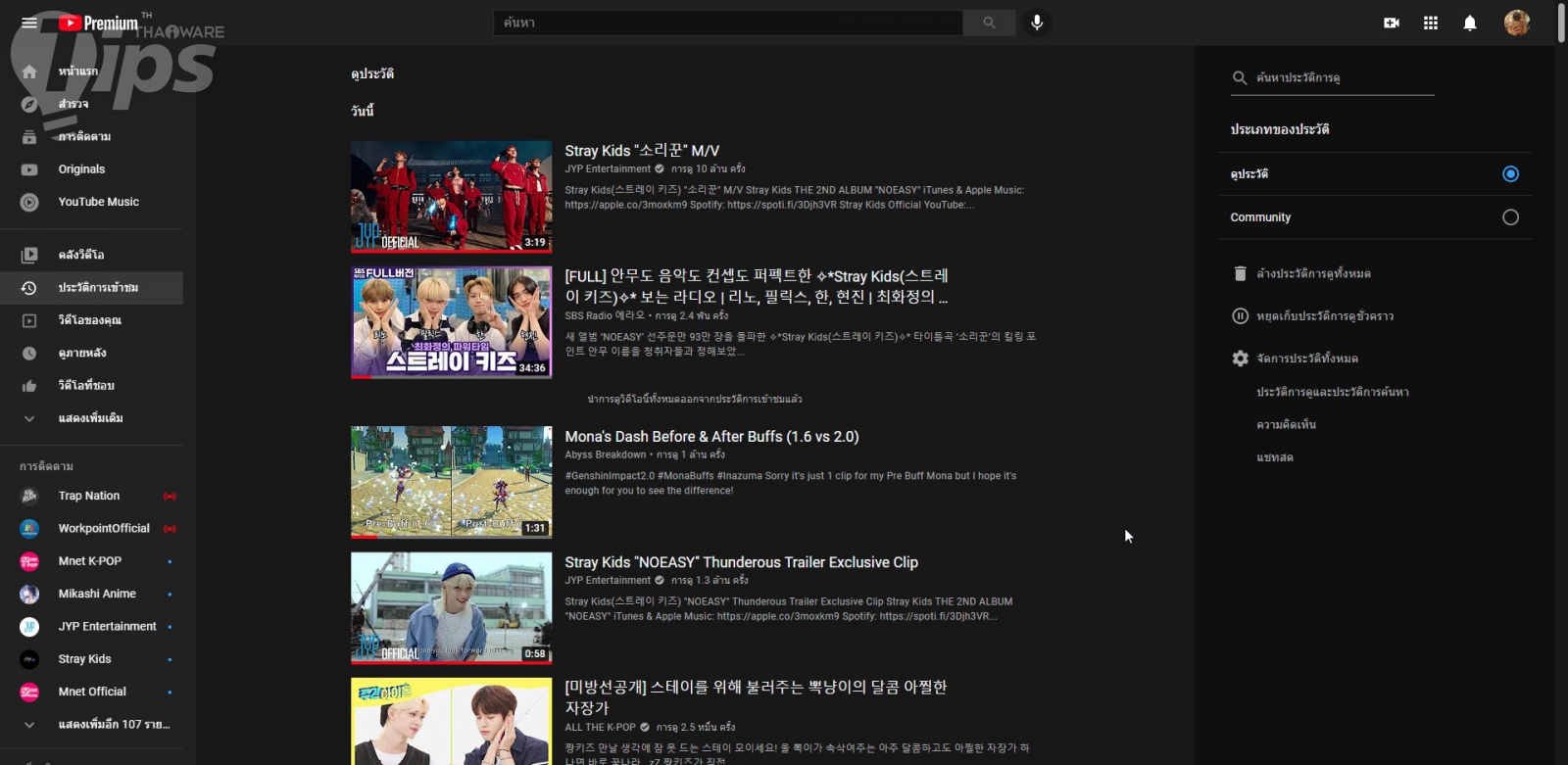The image size is (1568, 765).
Task: Open the create video camera icon
Action: tap(1392, 23)
